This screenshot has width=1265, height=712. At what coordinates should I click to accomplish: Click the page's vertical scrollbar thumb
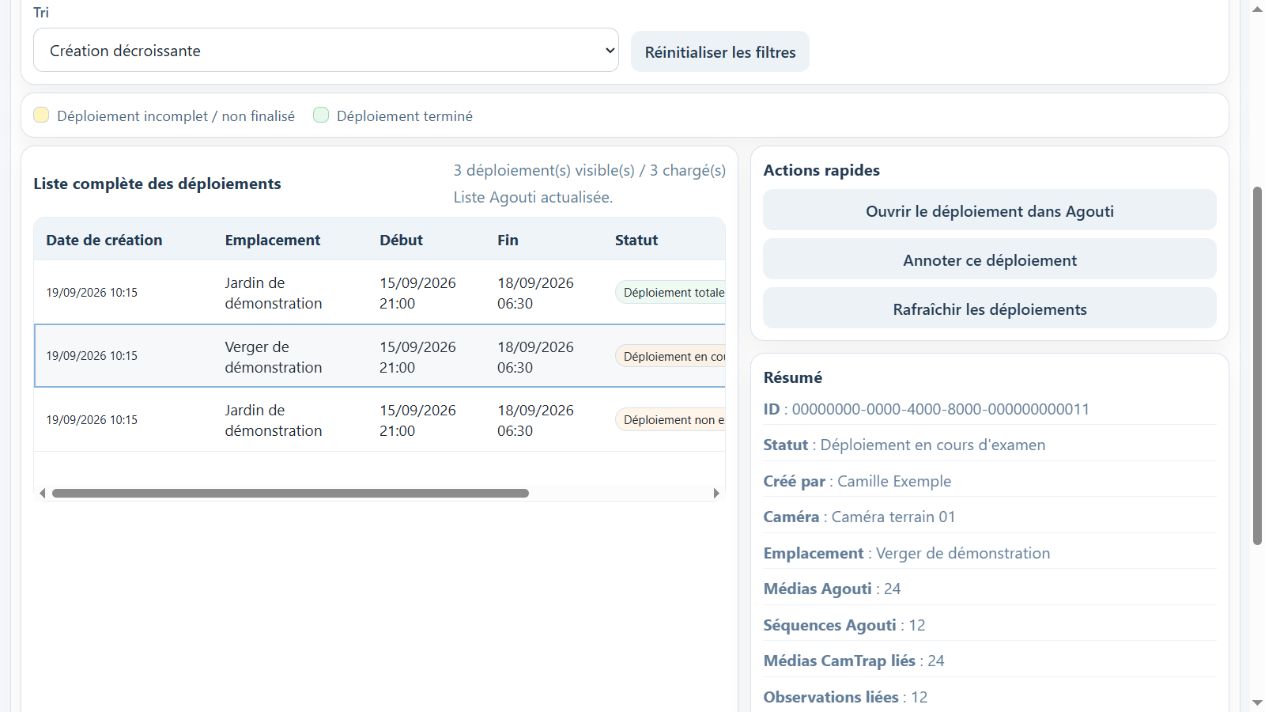click(1257, 365)
